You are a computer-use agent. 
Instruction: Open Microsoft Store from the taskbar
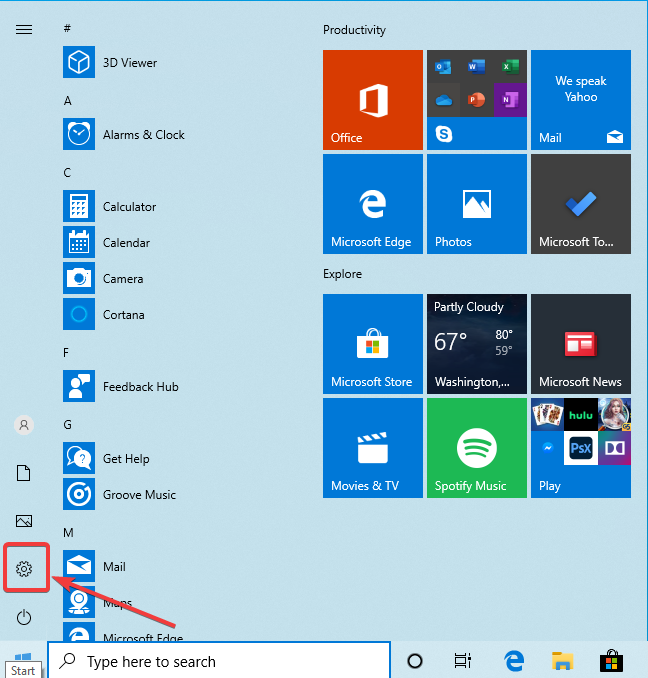tap(611, 661)
